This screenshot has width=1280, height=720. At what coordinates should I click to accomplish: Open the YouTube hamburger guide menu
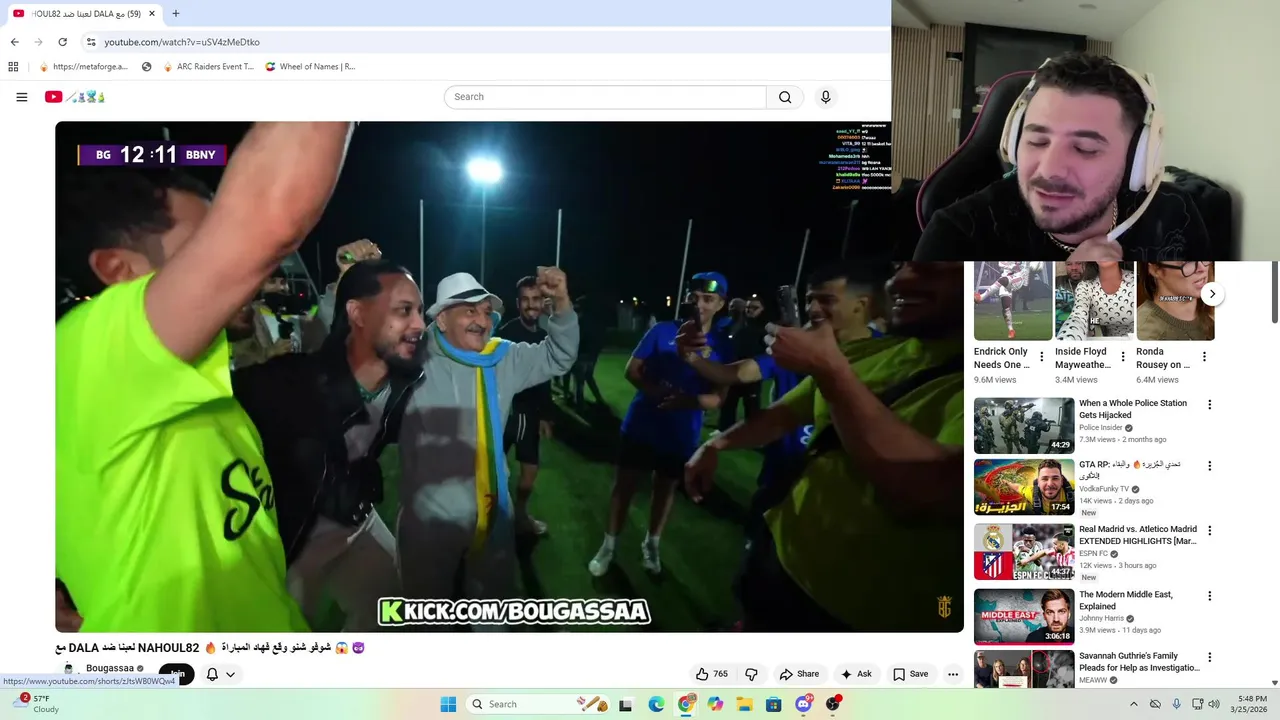(x=21, y=97)
